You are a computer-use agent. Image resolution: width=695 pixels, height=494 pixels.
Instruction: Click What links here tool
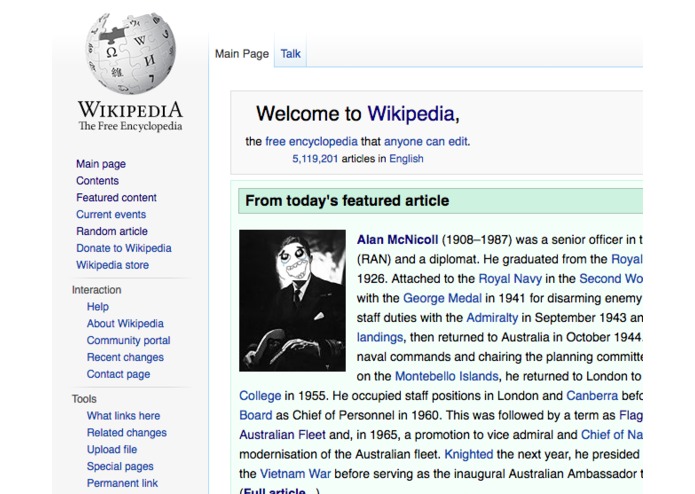(123, 416)
